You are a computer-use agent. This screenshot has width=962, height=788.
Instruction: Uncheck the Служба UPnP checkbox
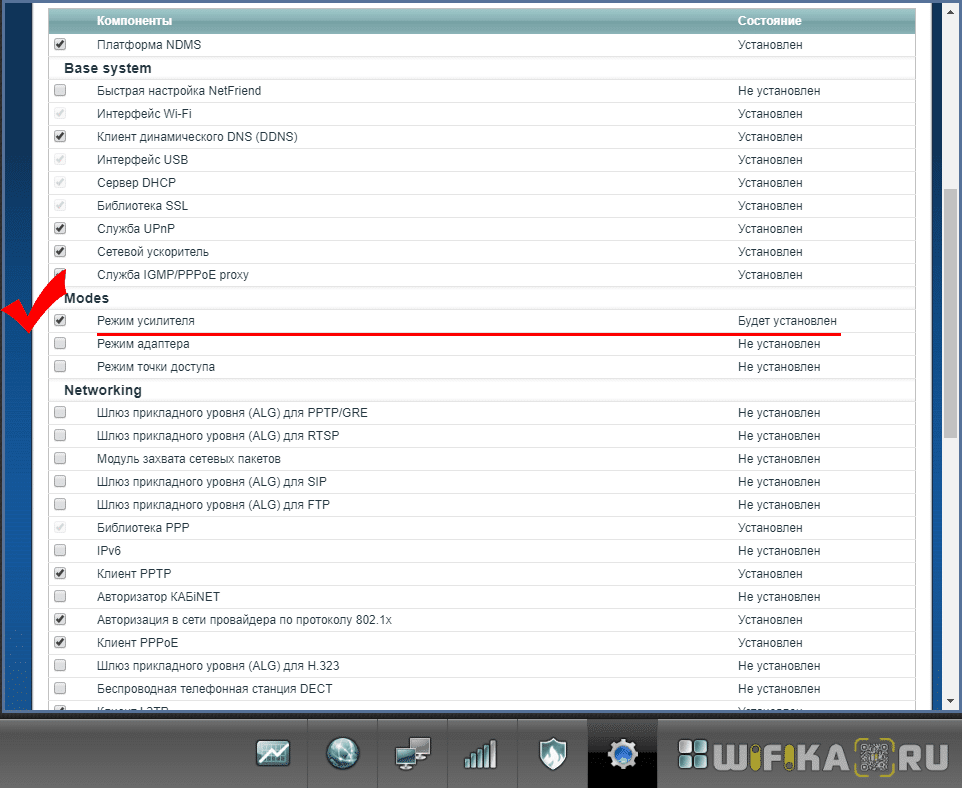[60, 229]
